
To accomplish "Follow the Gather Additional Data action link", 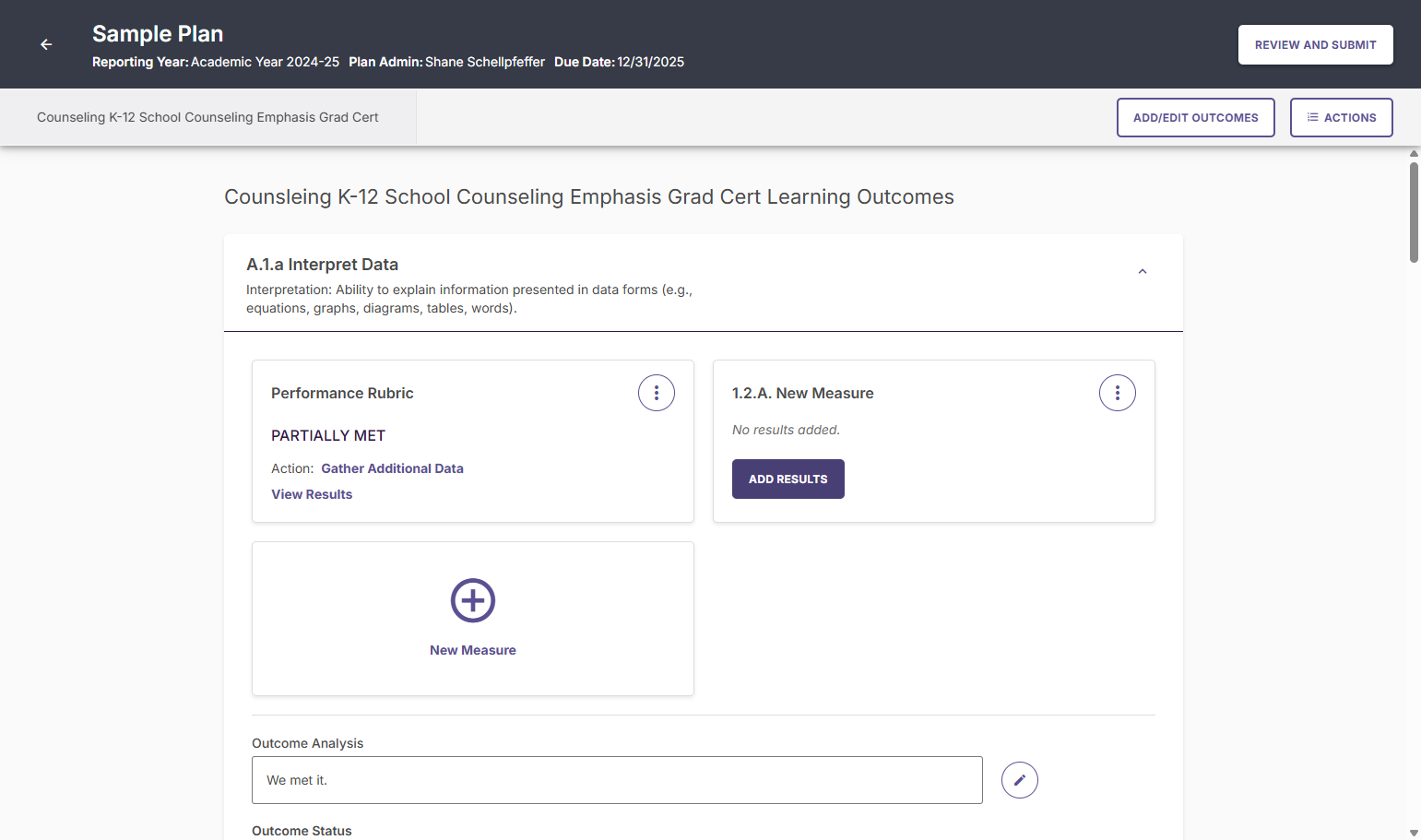I will pos(393,468).
